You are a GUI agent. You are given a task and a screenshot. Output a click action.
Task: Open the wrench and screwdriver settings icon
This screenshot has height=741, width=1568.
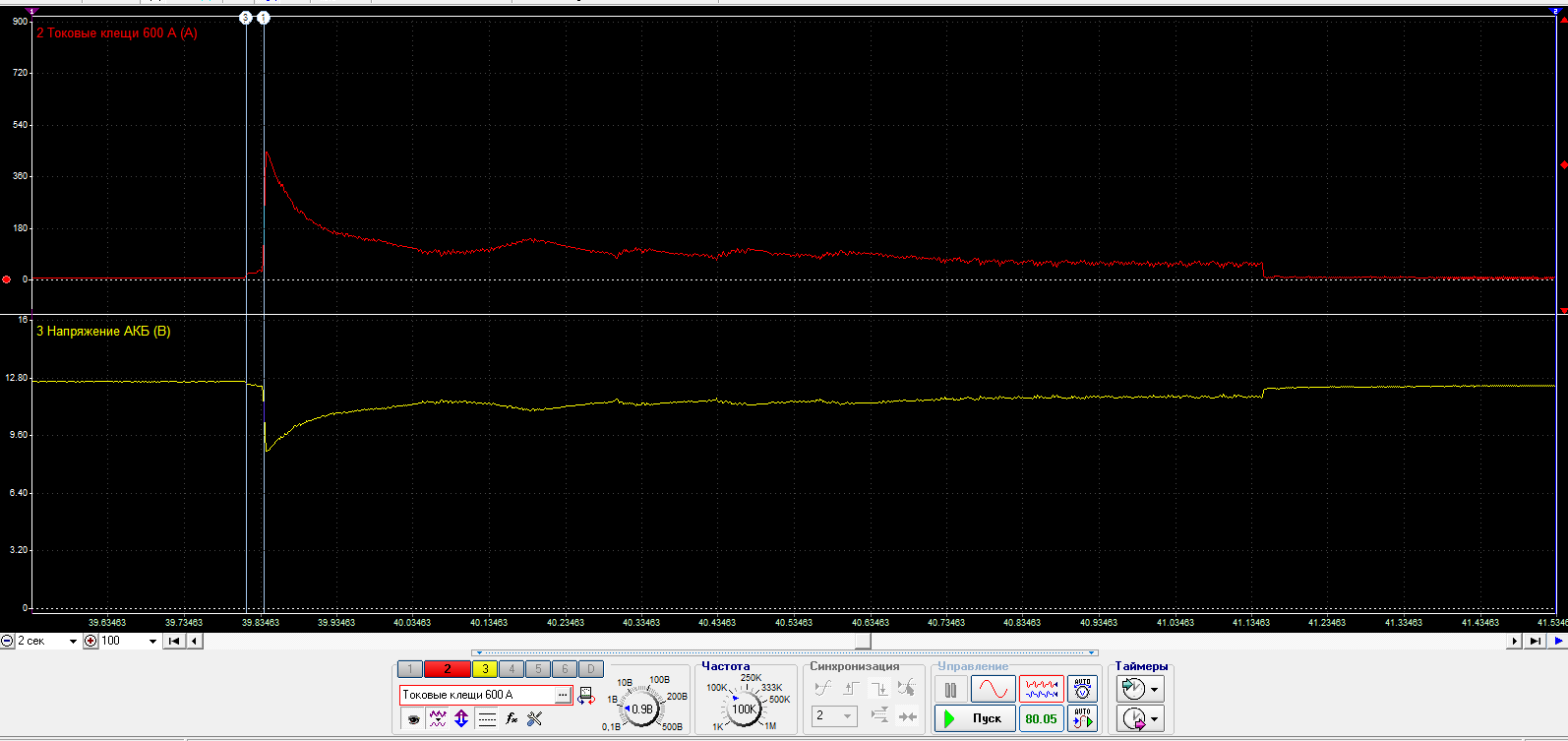pos(534,719)
